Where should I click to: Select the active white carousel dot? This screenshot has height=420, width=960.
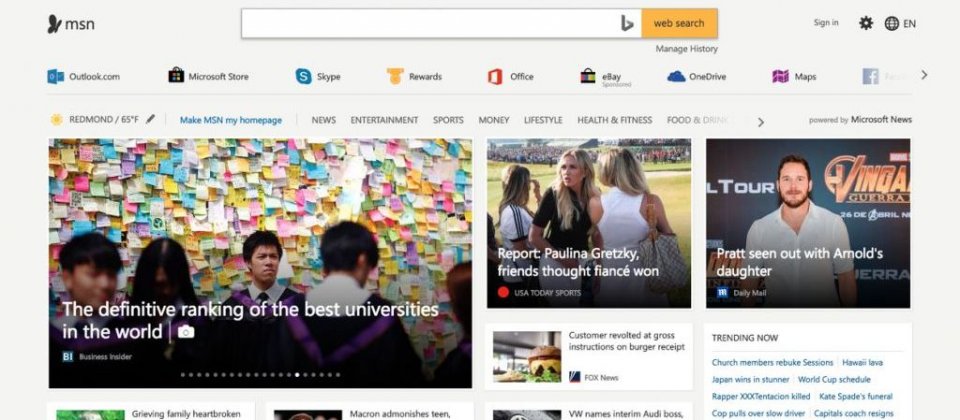297,375
